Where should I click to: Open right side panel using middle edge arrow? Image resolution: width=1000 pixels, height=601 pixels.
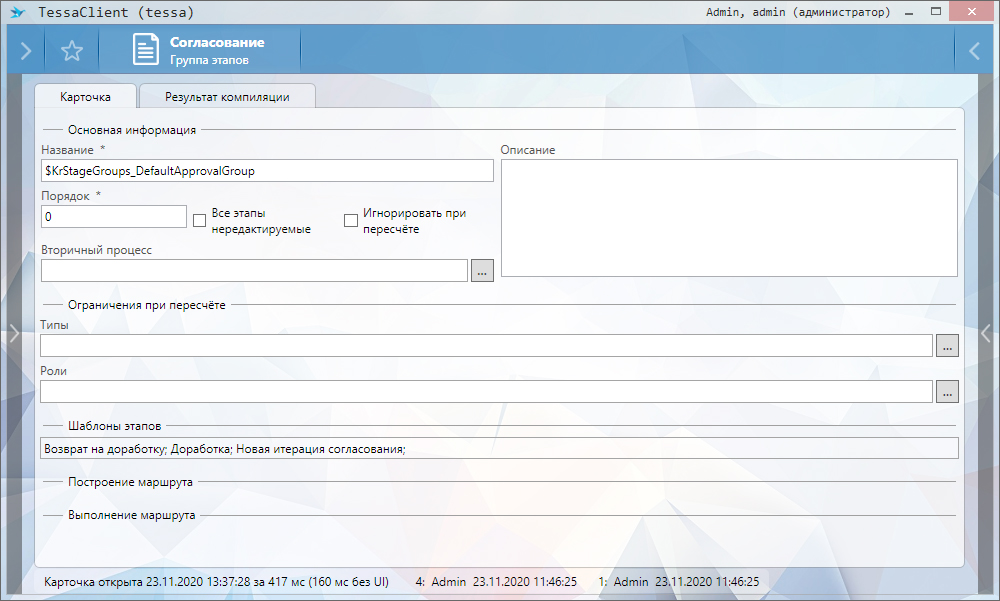986,334
